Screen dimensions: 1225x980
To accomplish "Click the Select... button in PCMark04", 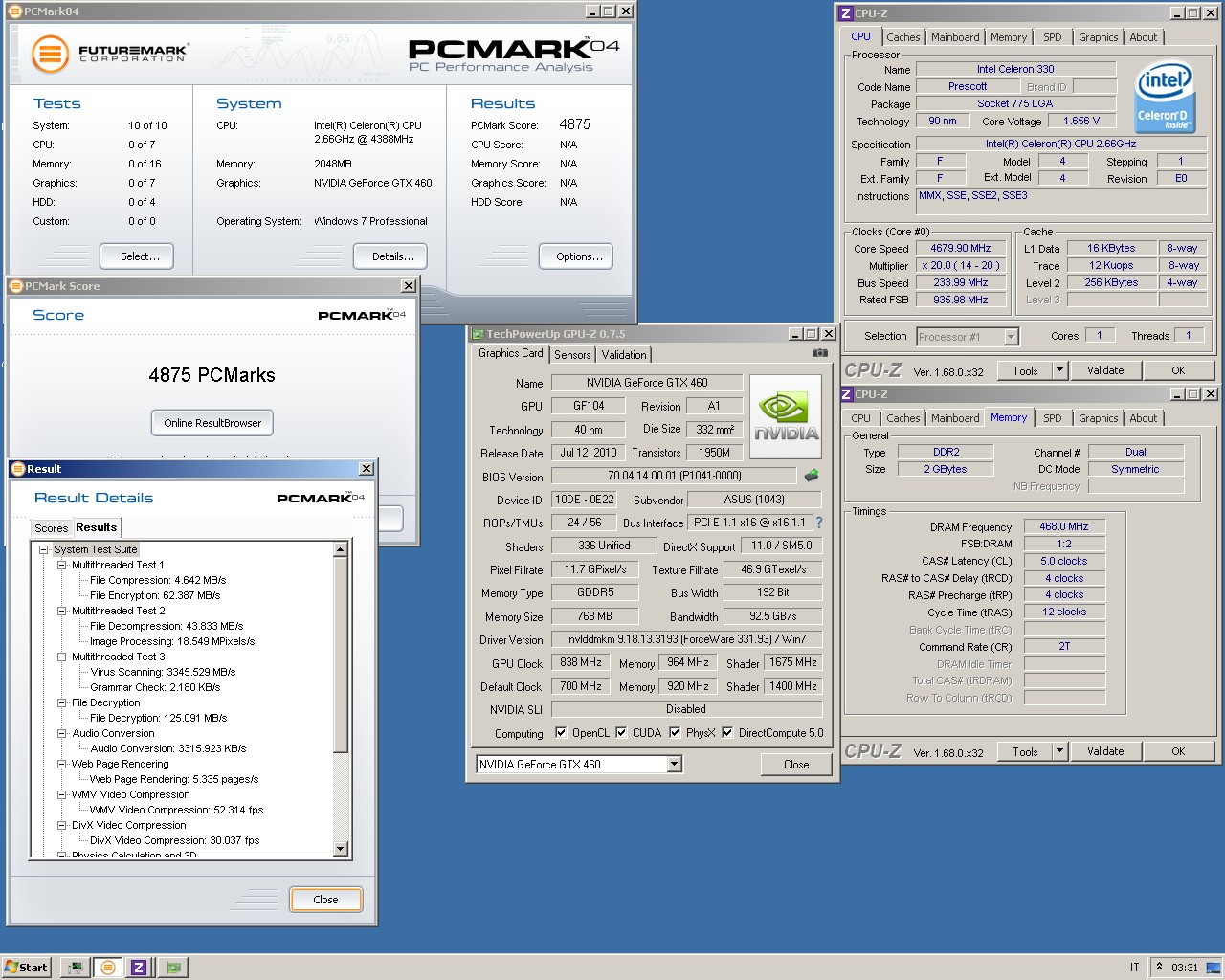I will pos(137,256).
